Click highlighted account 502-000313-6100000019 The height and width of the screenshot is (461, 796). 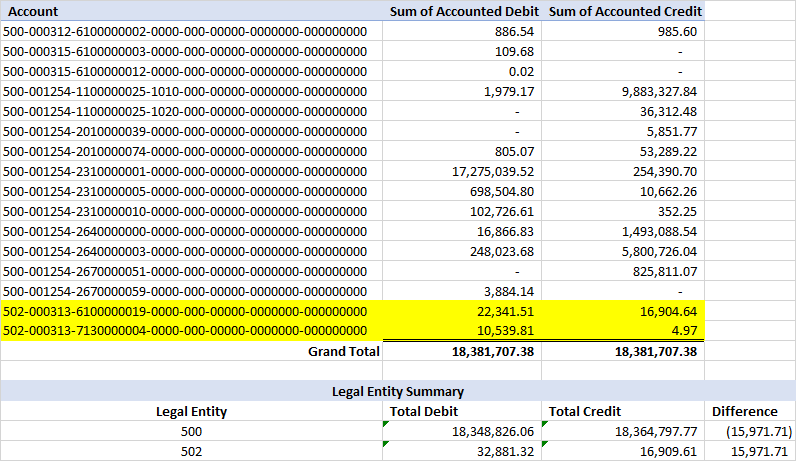point(191,311)
